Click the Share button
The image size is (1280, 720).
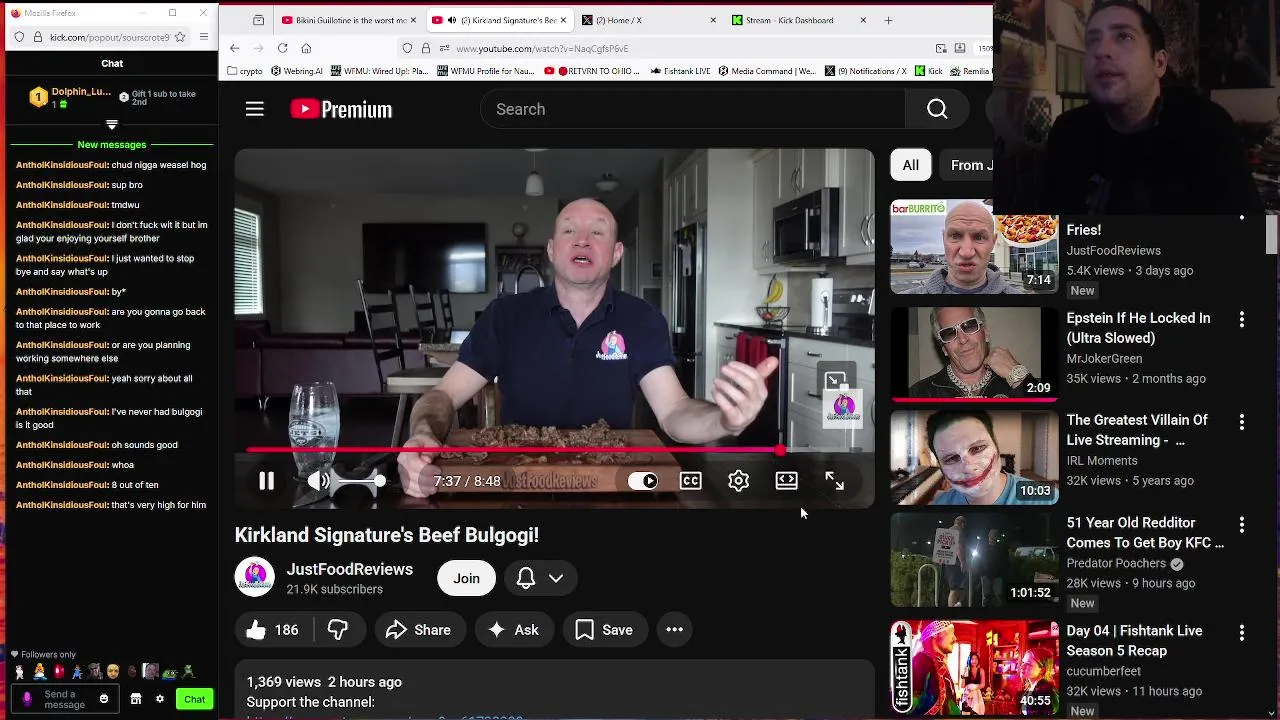(x=419, y=630)
